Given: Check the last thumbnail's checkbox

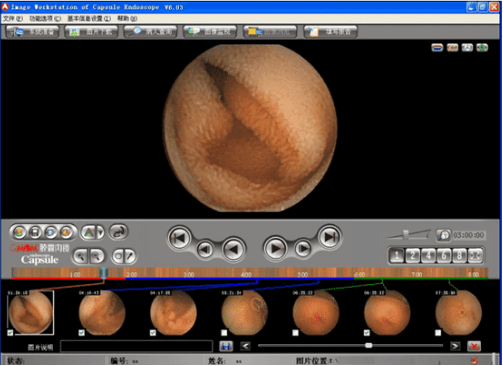Looking at the screenshot, I should [438, 332].
